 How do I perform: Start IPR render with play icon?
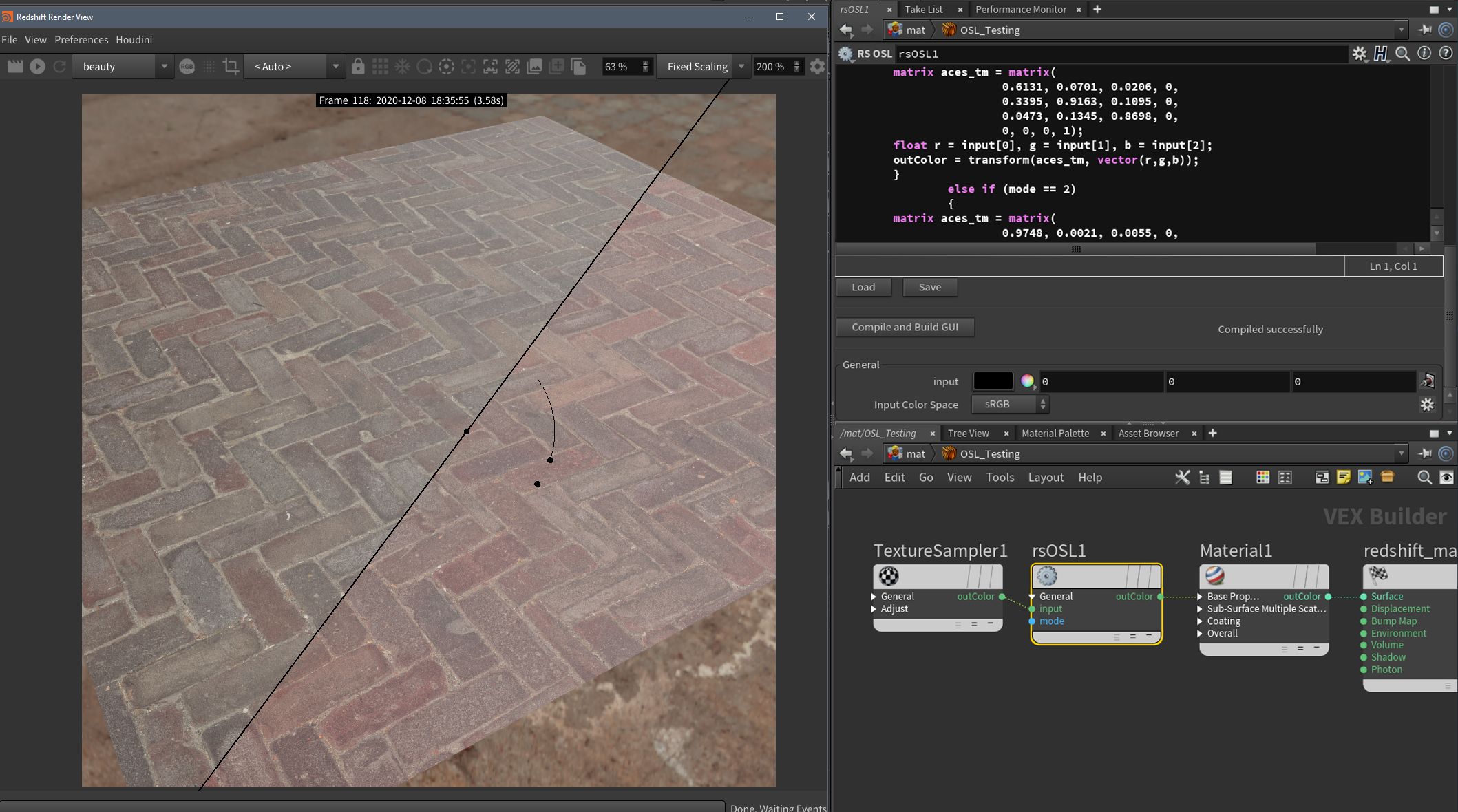coord(37,66)
